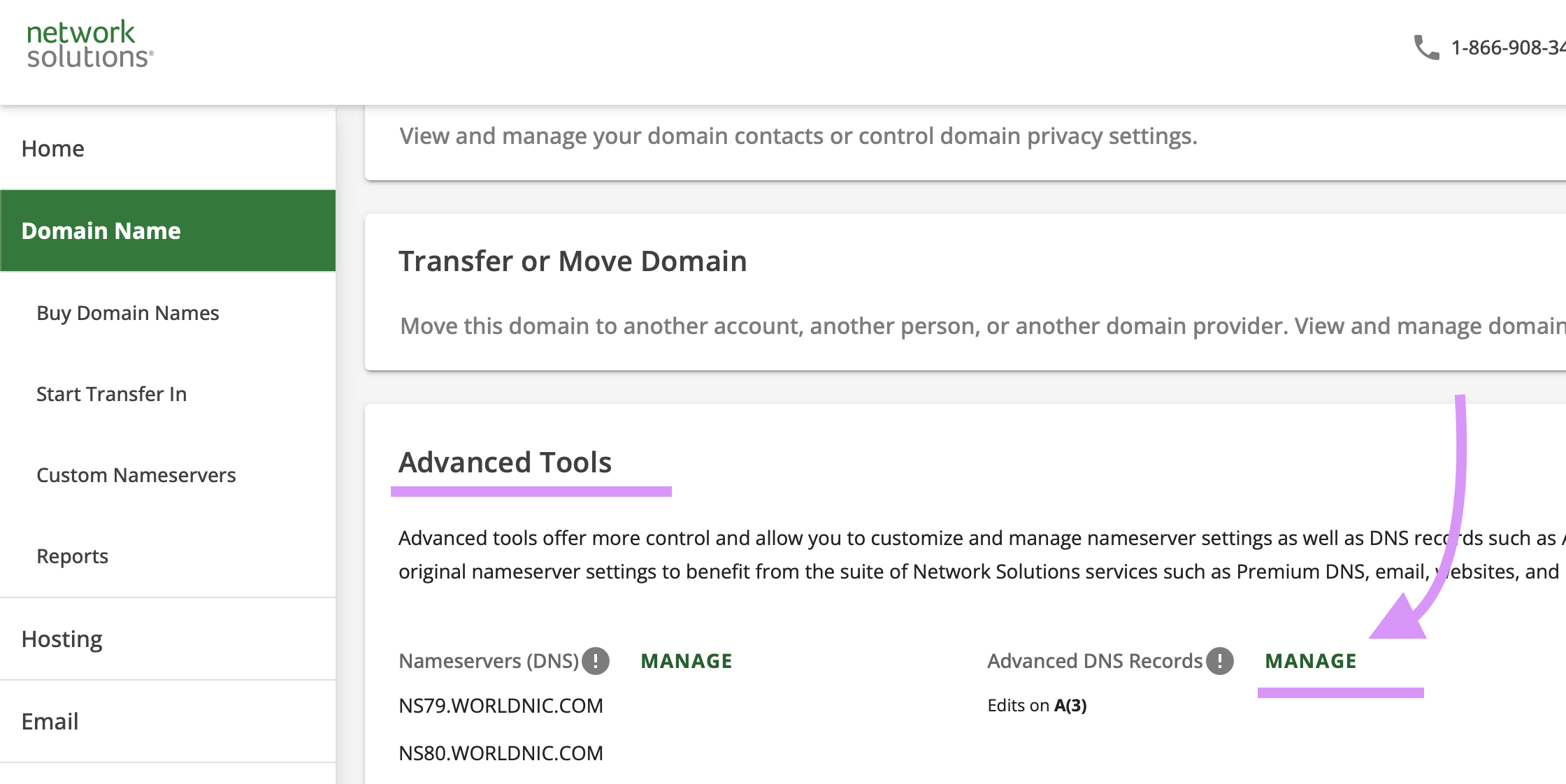Open Buy Domain Names submenu item
Viewport: 1566px width, 784px height.
point(128,313)
